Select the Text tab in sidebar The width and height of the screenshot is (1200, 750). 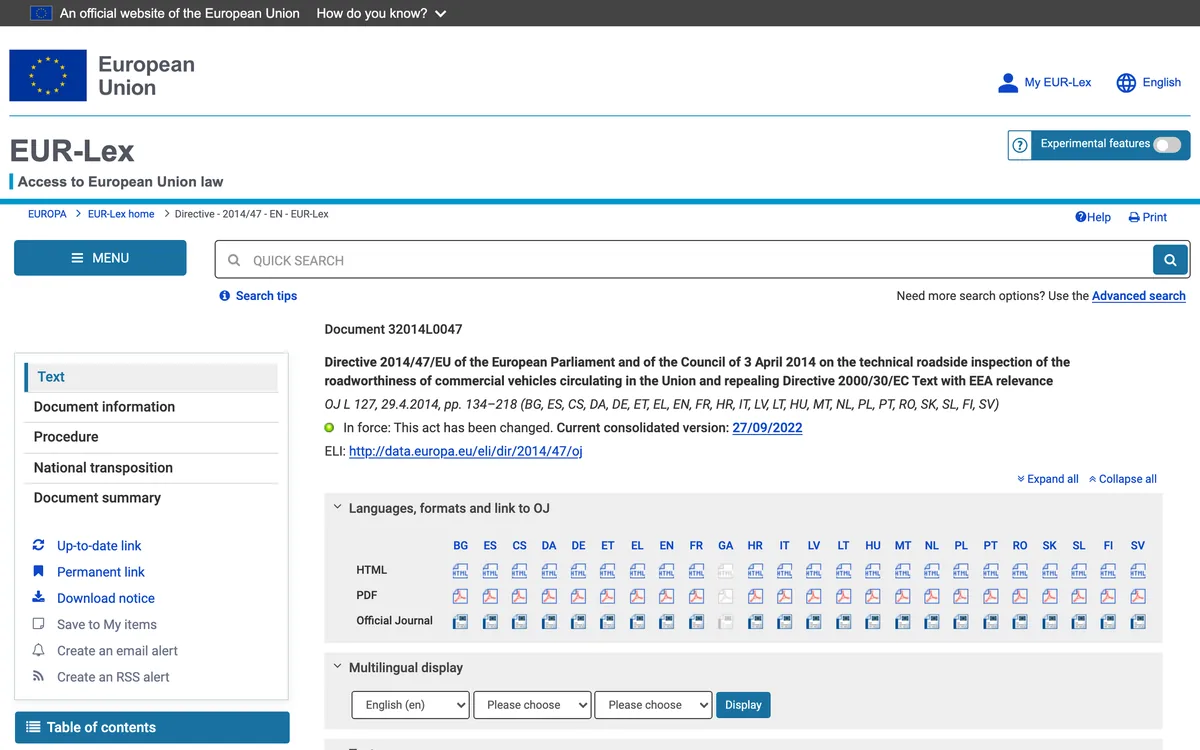click(151, 377)
